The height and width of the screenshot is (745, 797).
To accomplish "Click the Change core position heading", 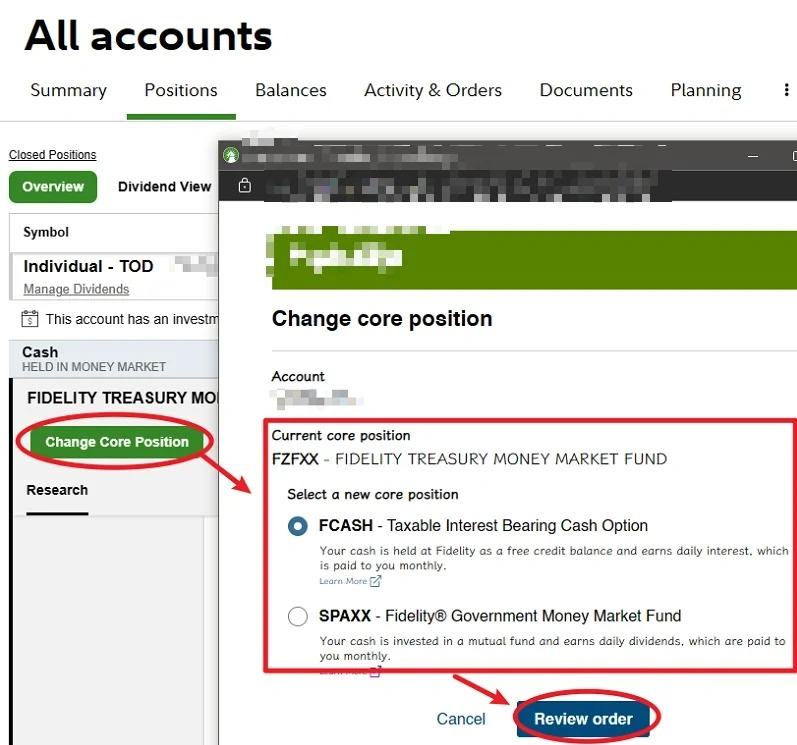I will [x=382, y=319].
